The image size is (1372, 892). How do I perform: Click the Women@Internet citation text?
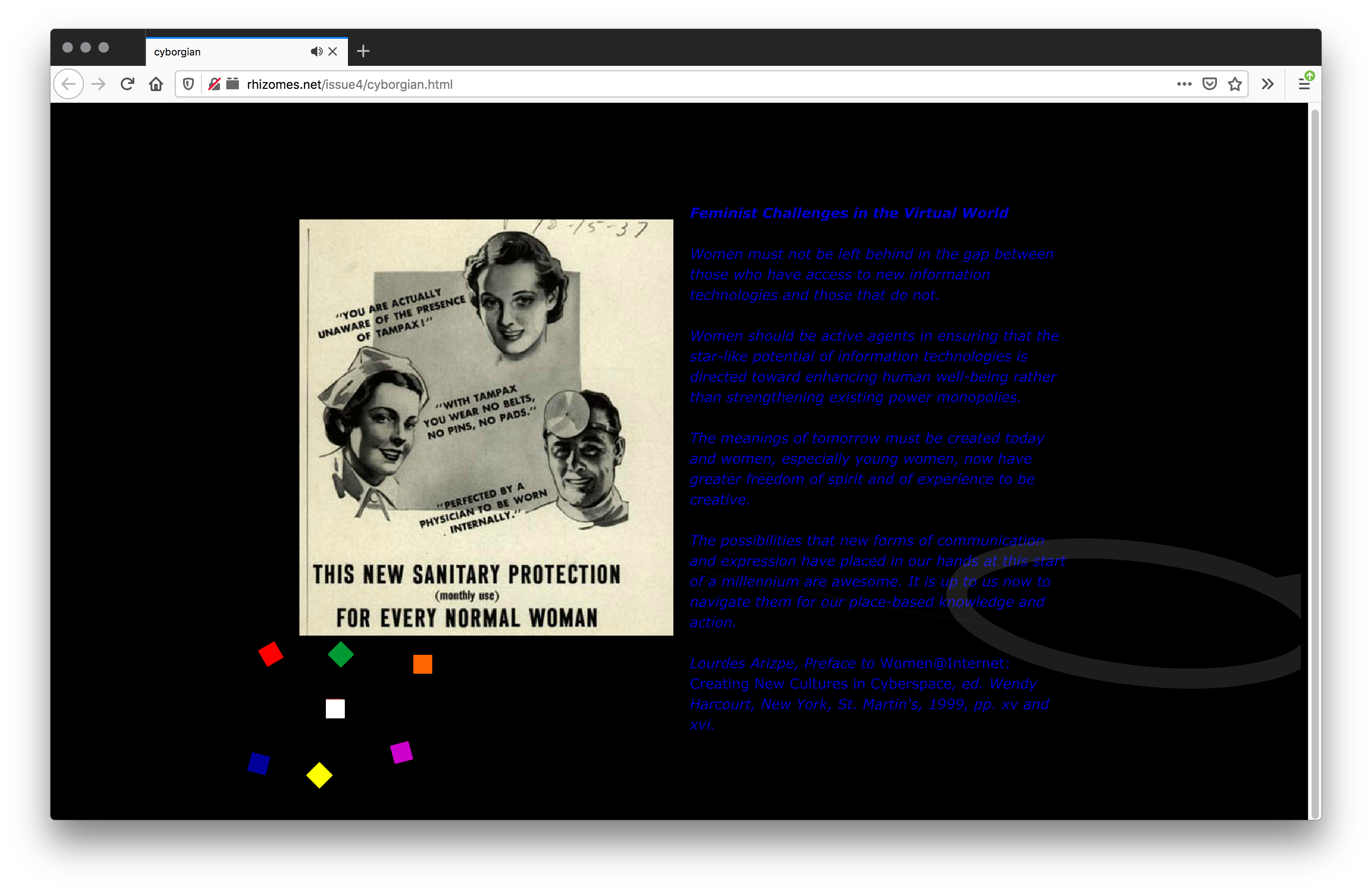869,694
